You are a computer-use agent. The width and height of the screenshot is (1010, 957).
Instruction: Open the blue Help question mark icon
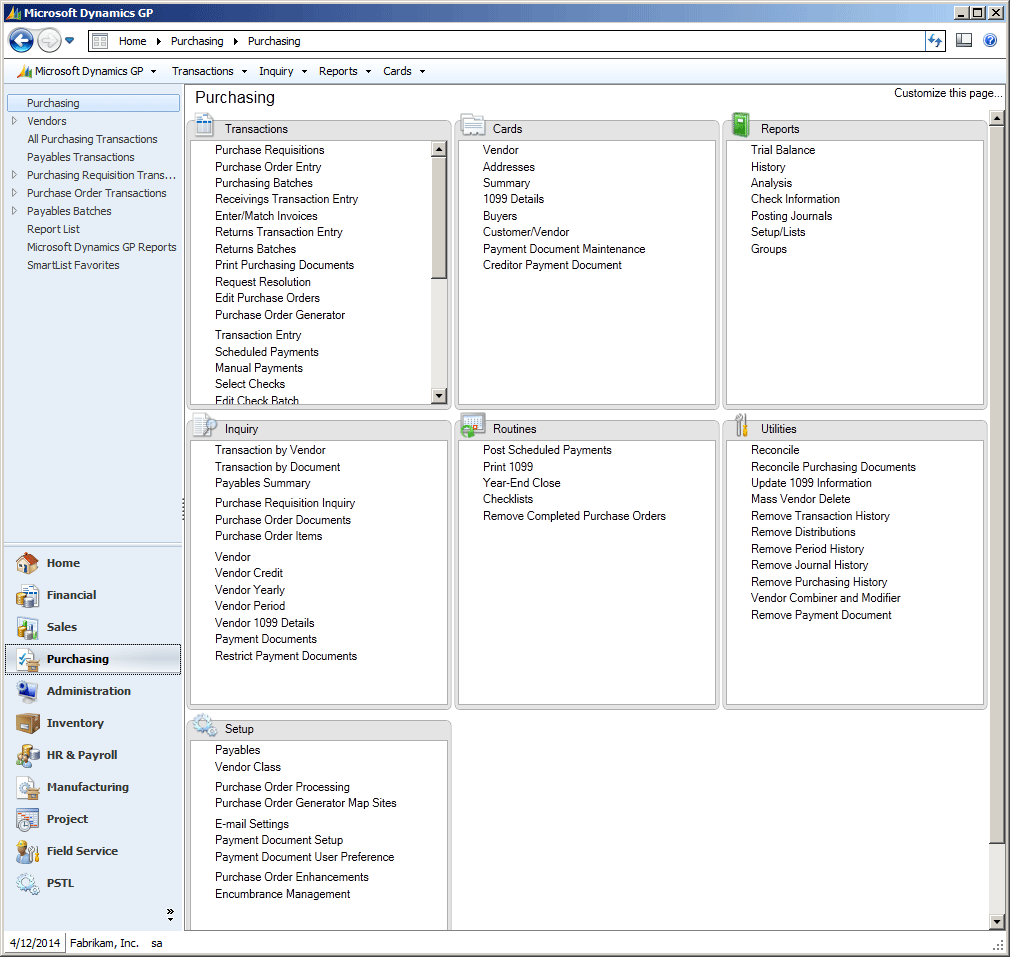(990, 41)
